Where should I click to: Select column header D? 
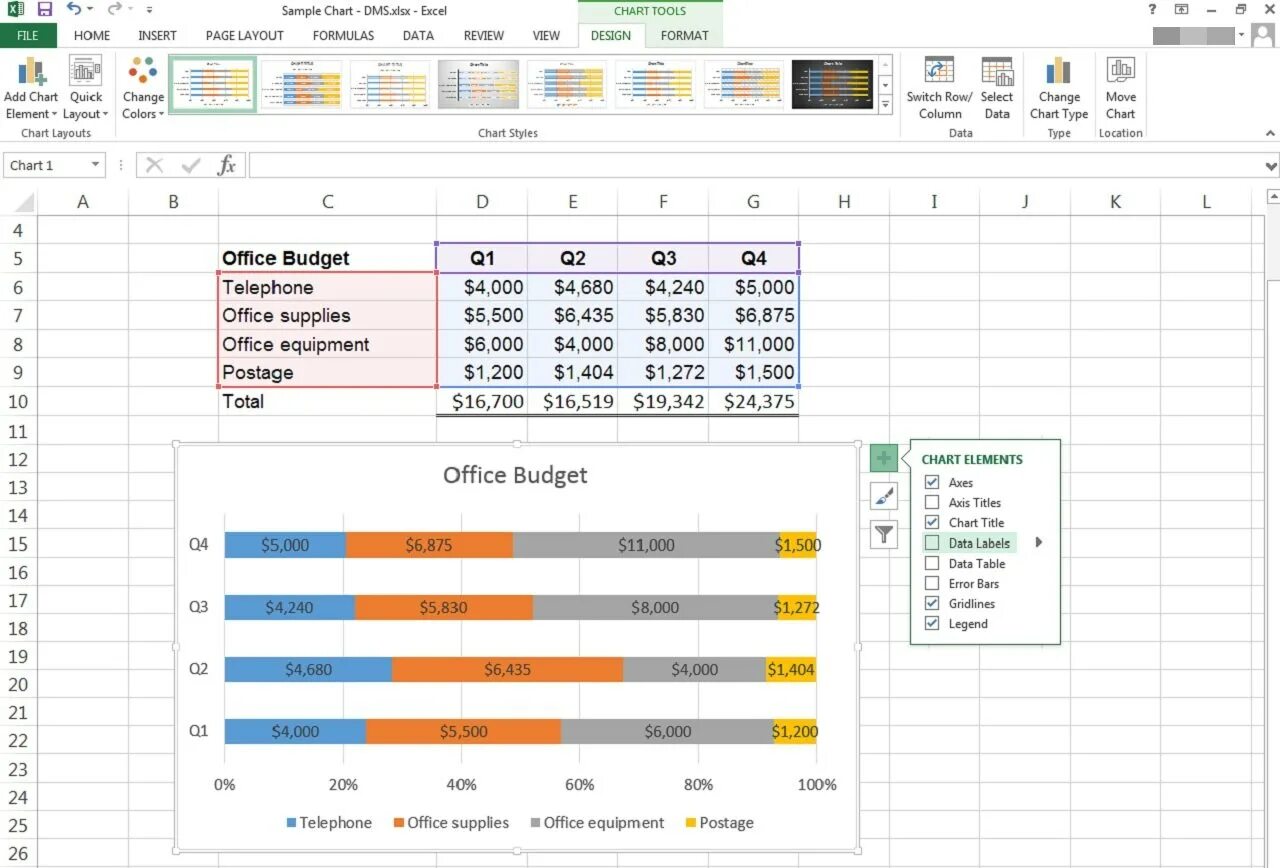(482, 202)
